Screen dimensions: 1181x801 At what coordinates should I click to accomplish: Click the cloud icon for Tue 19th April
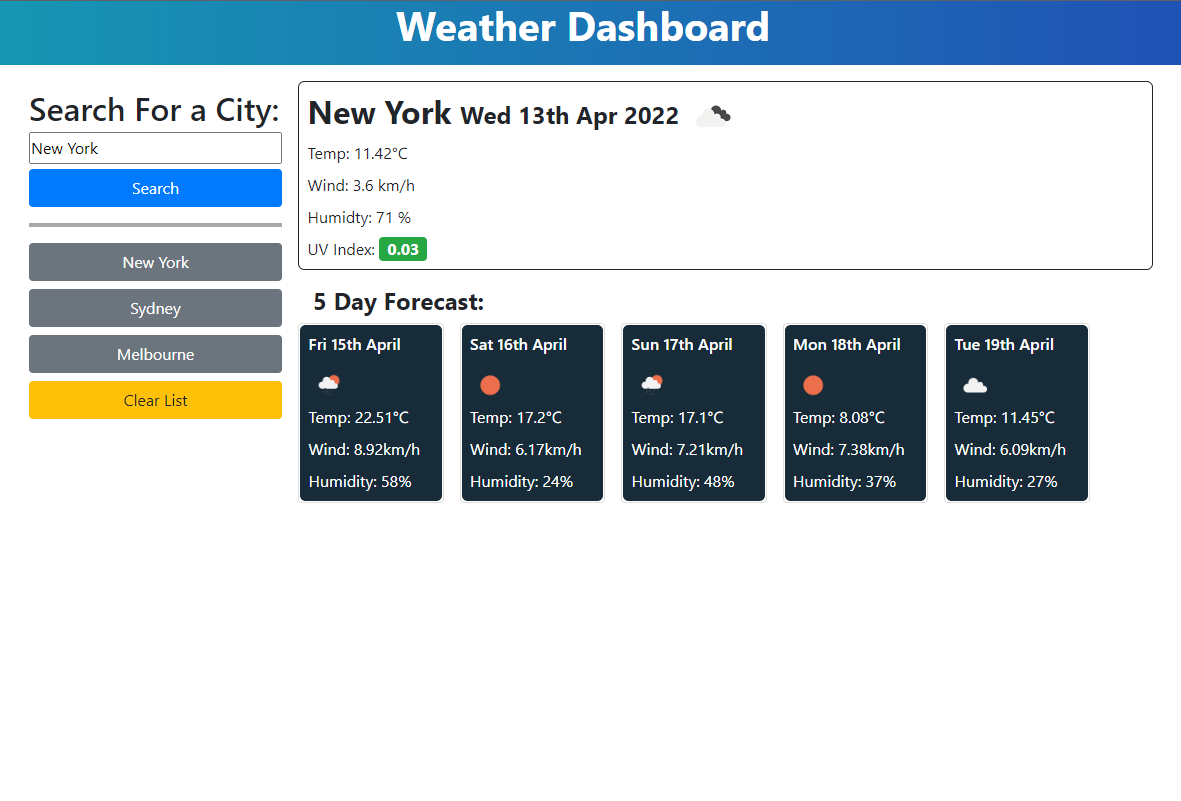point(975,385)
